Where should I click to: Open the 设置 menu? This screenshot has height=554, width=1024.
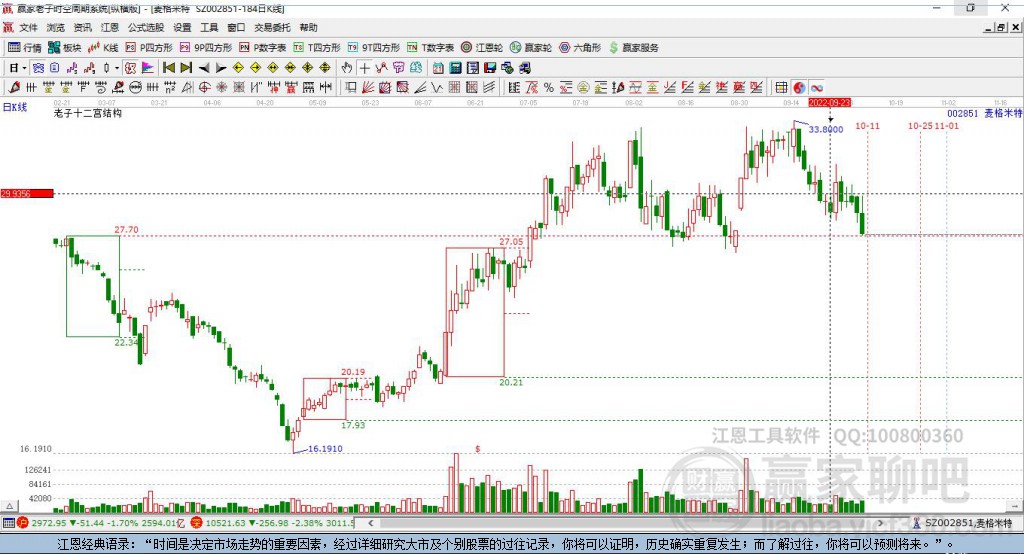pos(182,27)
